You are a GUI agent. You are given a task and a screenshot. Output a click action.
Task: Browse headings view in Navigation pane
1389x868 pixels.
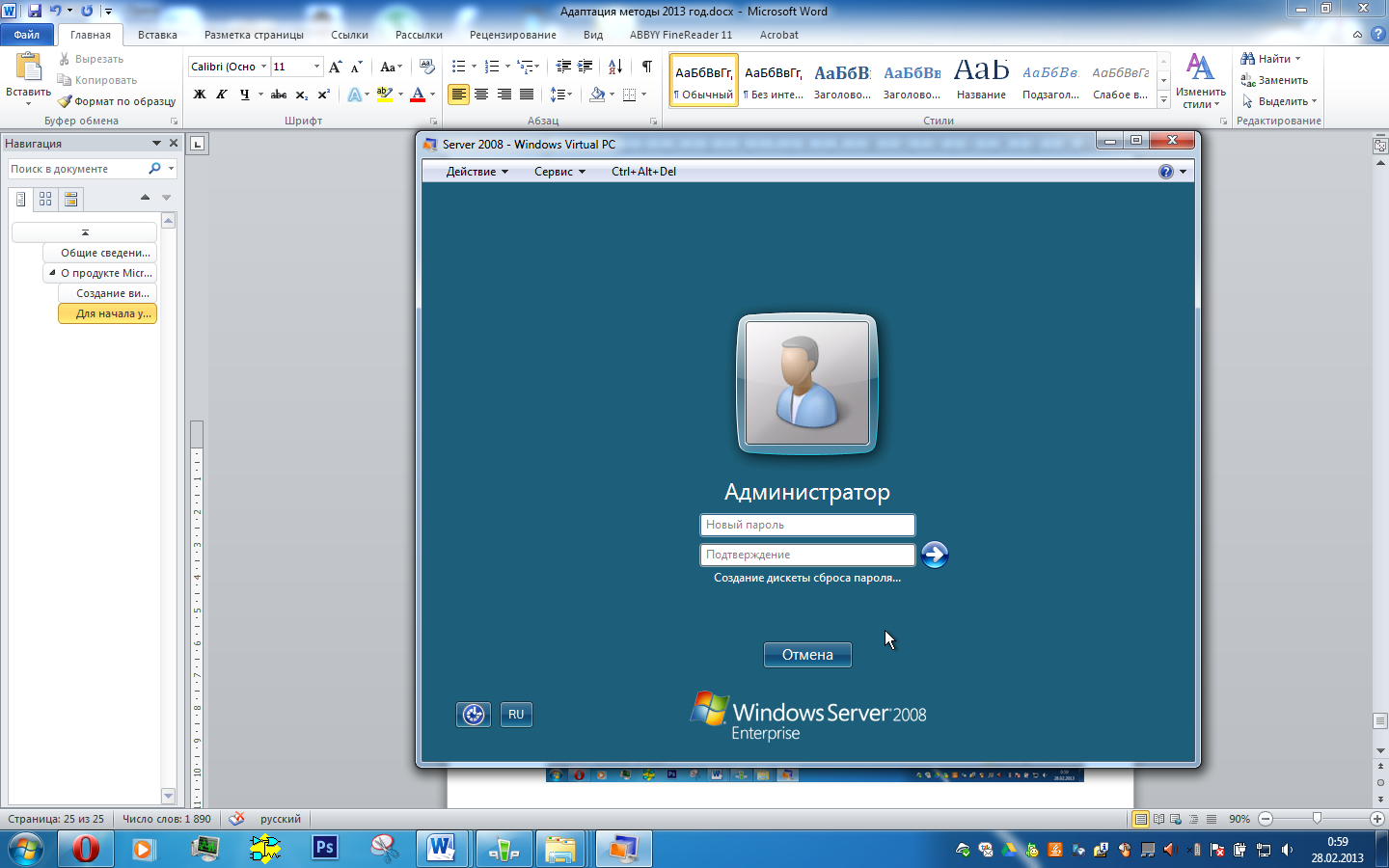[x=21, y=200]
